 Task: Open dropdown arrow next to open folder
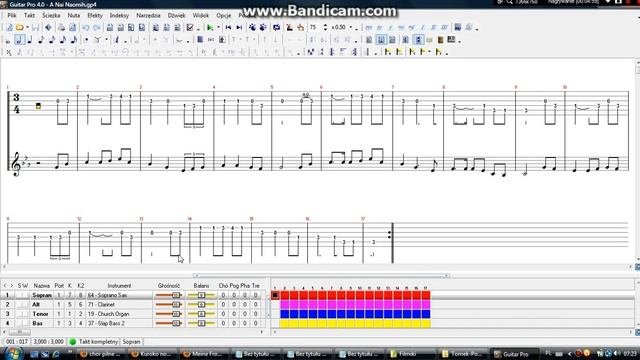pyautogui.click(x=27, y=27)
